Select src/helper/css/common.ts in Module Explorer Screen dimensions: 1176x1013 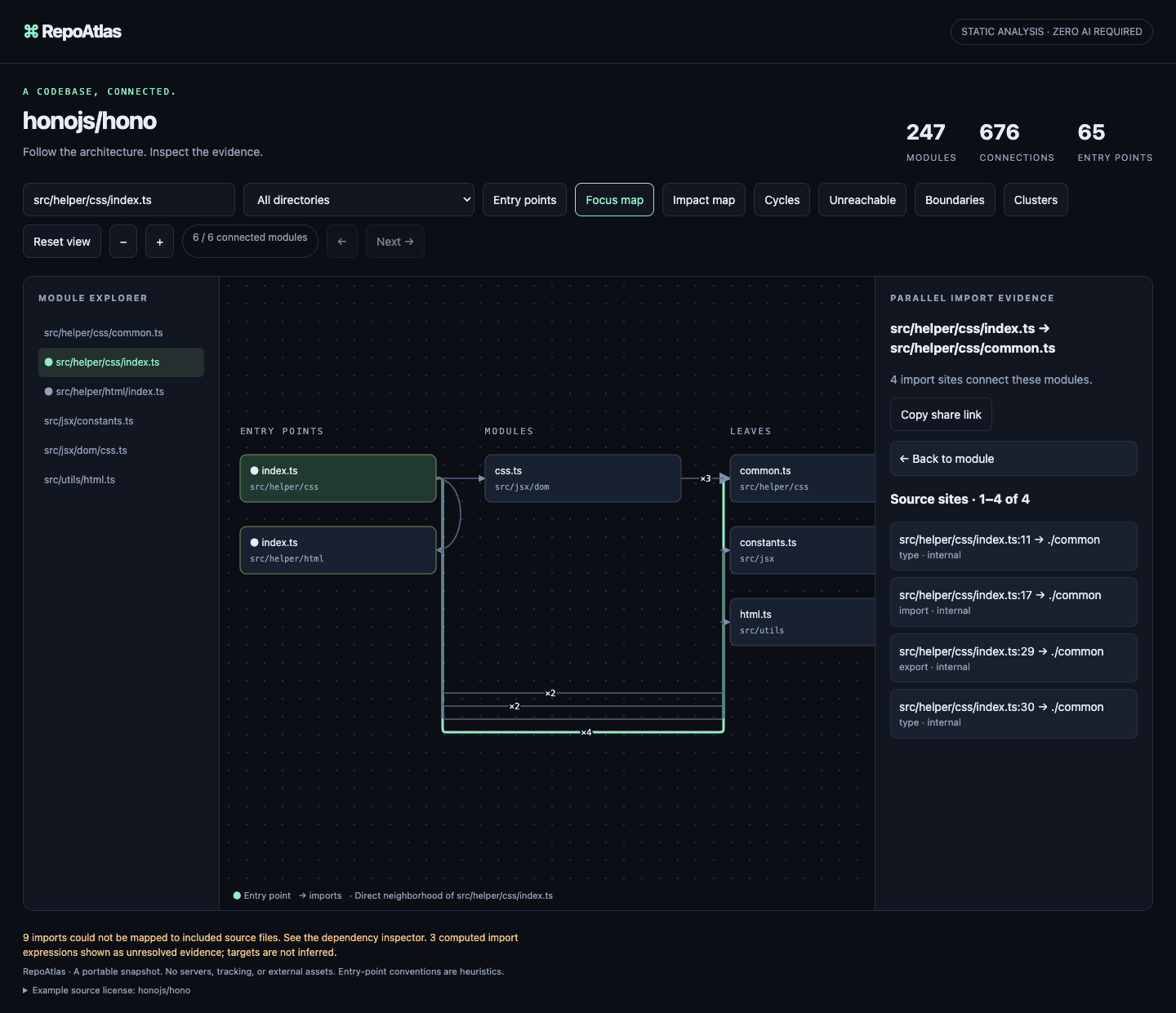pyautogui.click(x=121, y=333)
